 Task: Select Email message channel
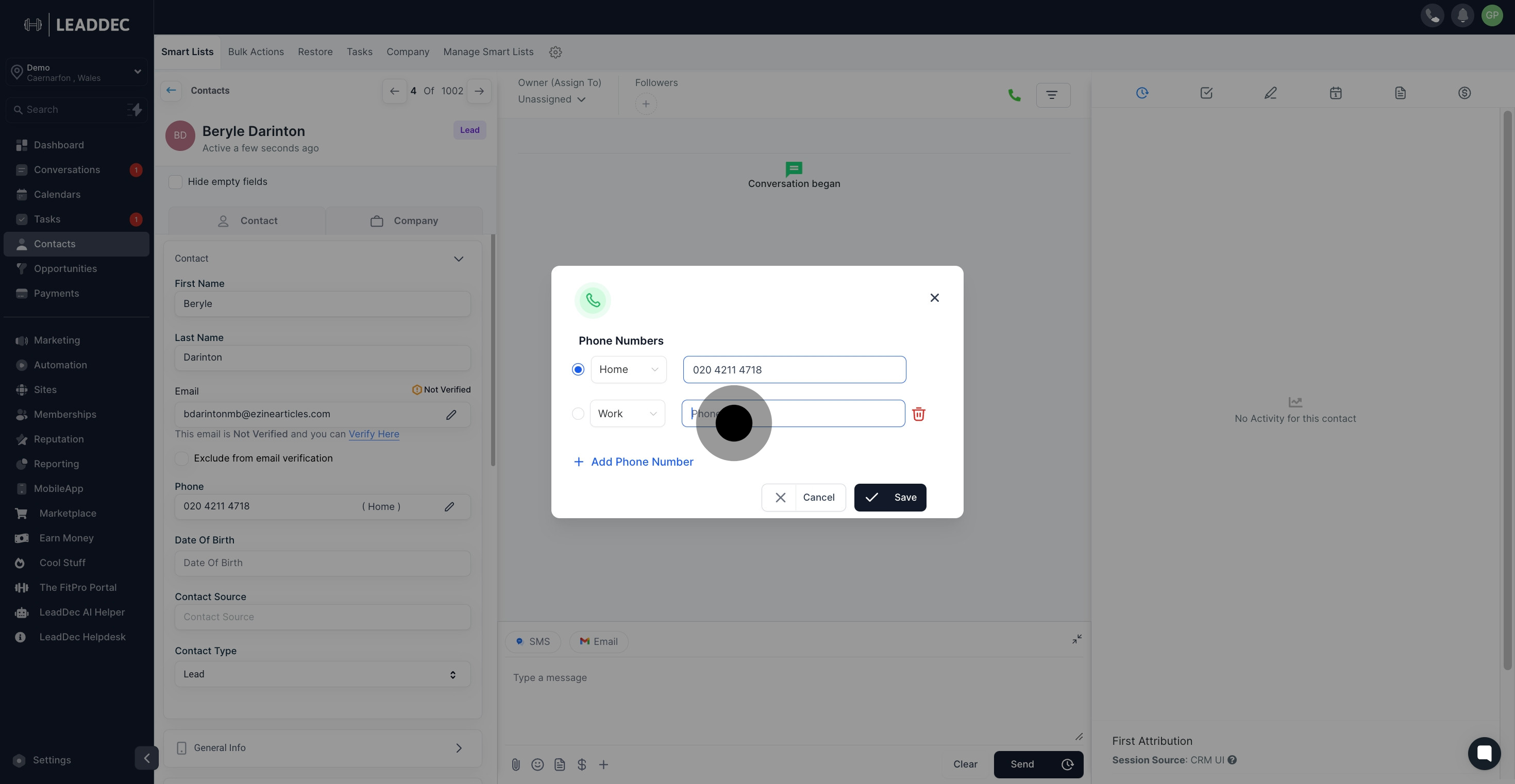(x=599, y=642)
